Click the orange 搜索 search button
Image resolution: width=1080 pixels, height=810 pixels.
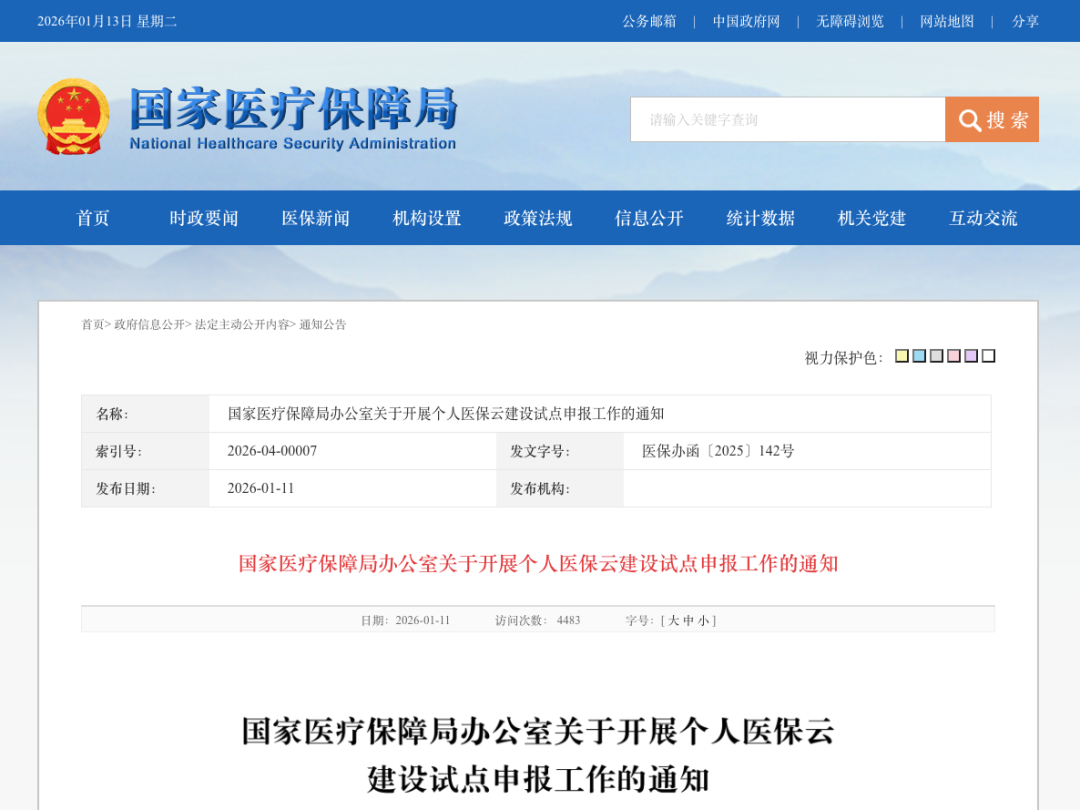point(991,120)
